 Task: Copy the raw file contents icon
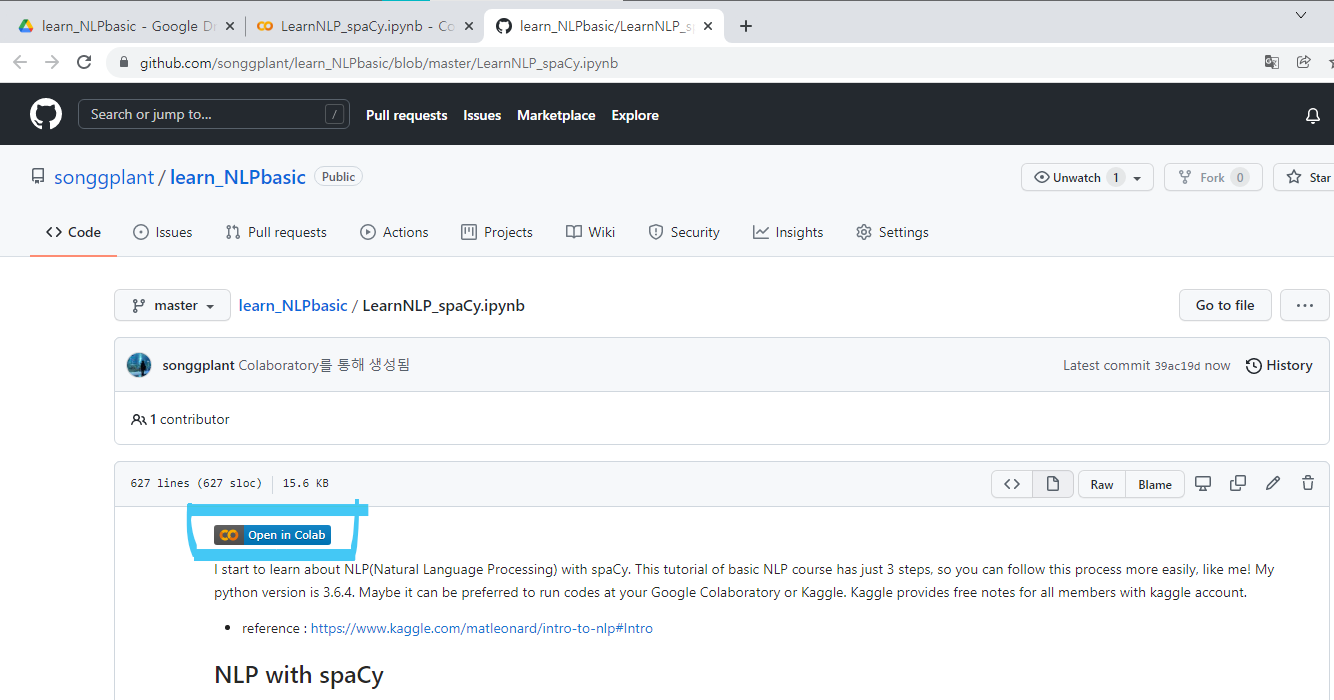1238,483
